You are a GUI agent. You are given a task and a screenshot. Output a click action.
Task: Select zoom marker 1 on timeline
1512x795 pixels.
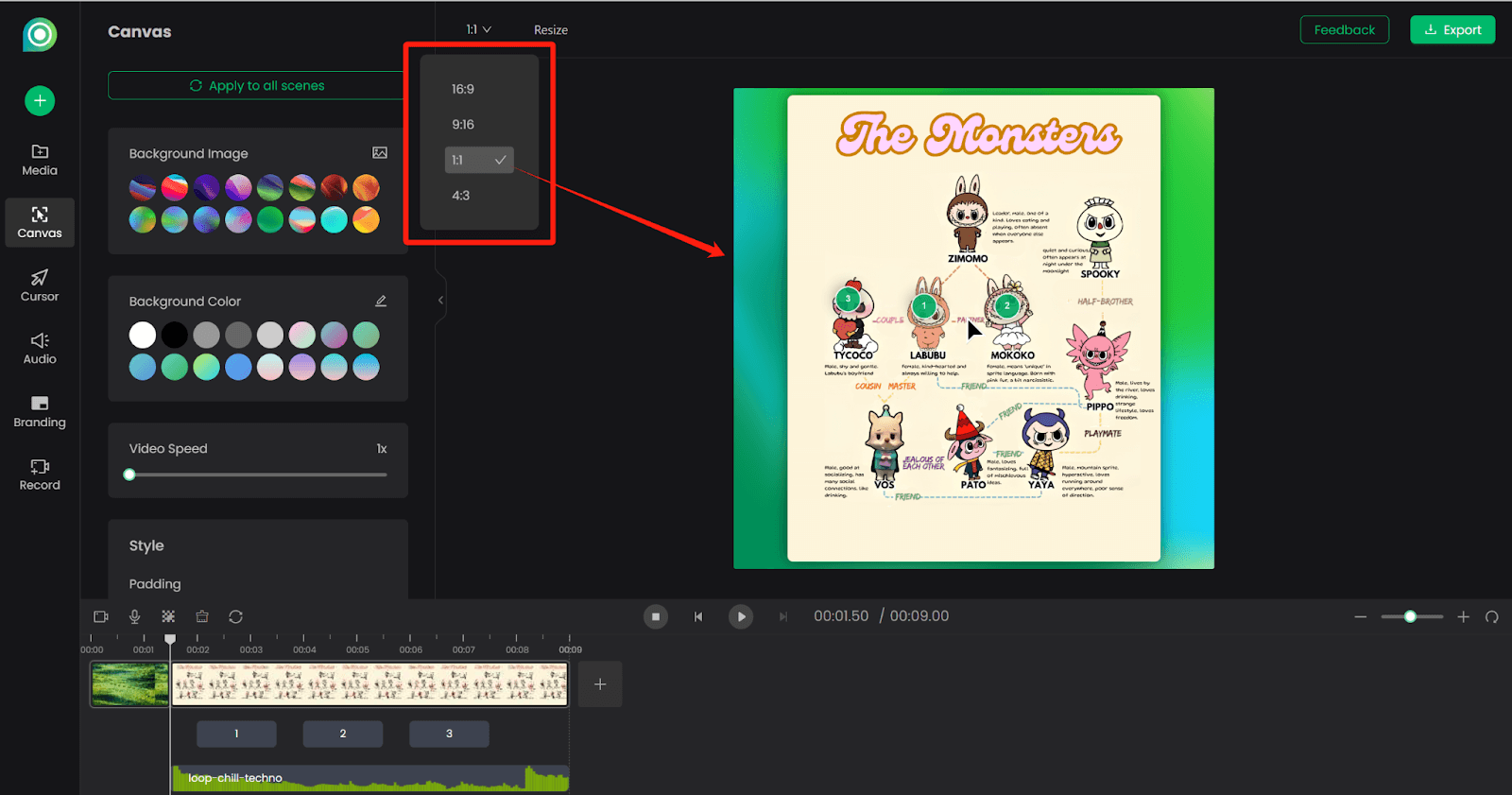236,734
